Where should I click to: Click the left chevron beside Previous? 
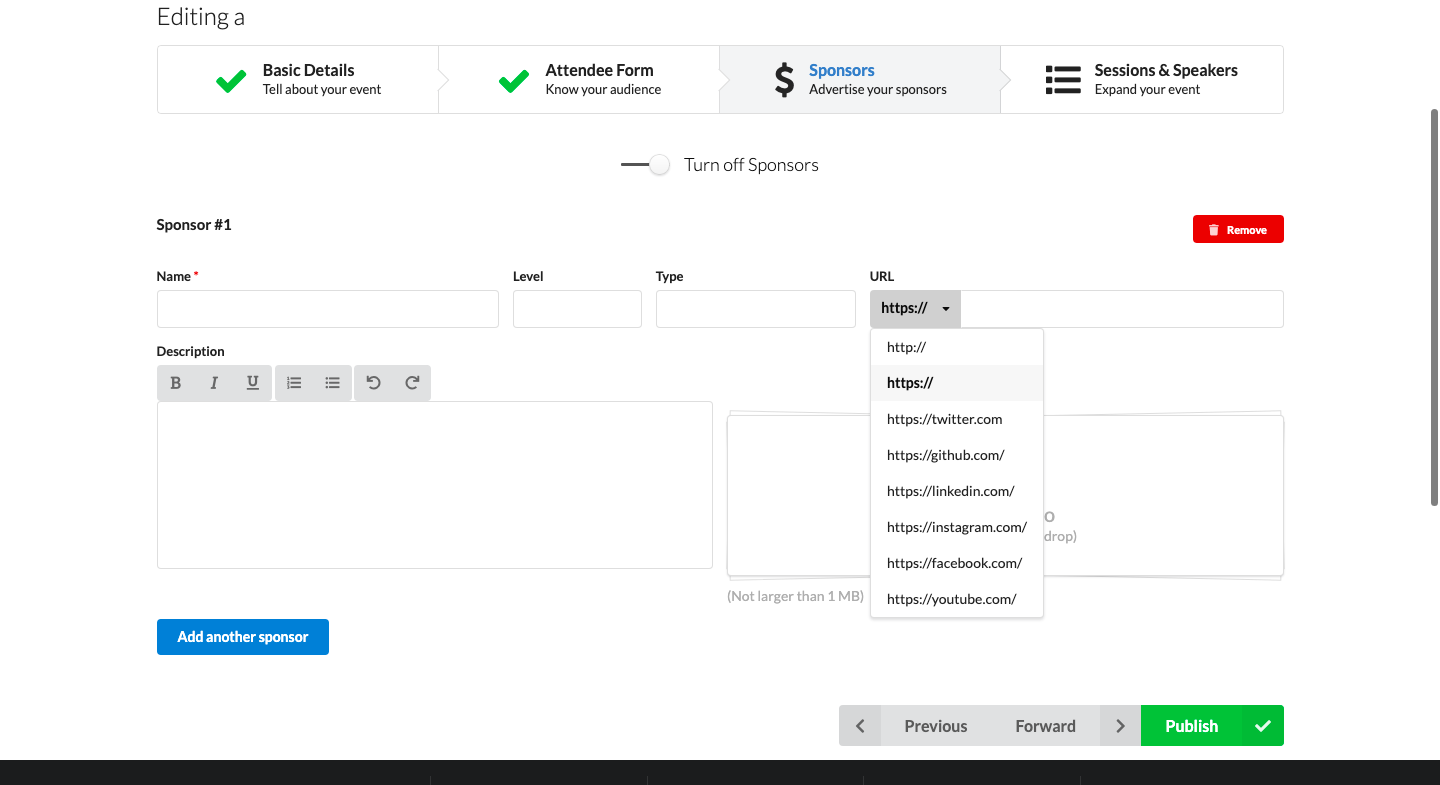pos(860,726)
